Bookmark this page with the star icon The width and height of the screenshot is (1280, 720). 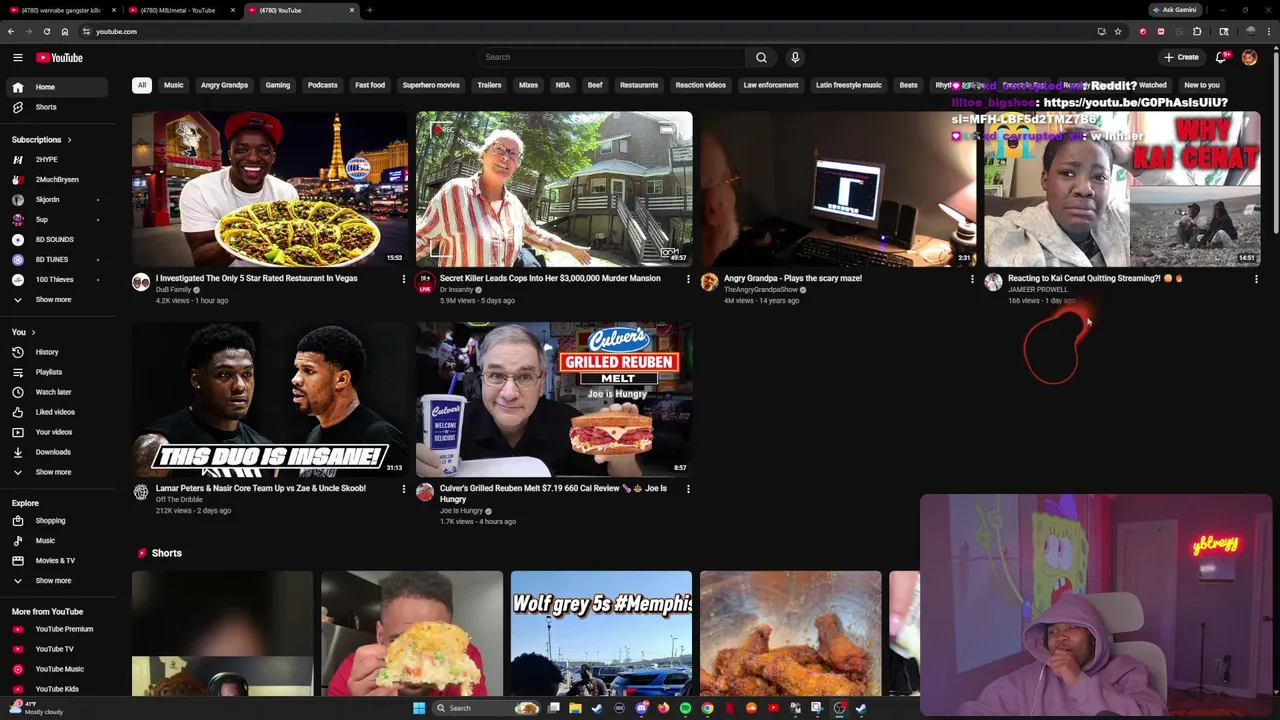tap(1118, 31)
